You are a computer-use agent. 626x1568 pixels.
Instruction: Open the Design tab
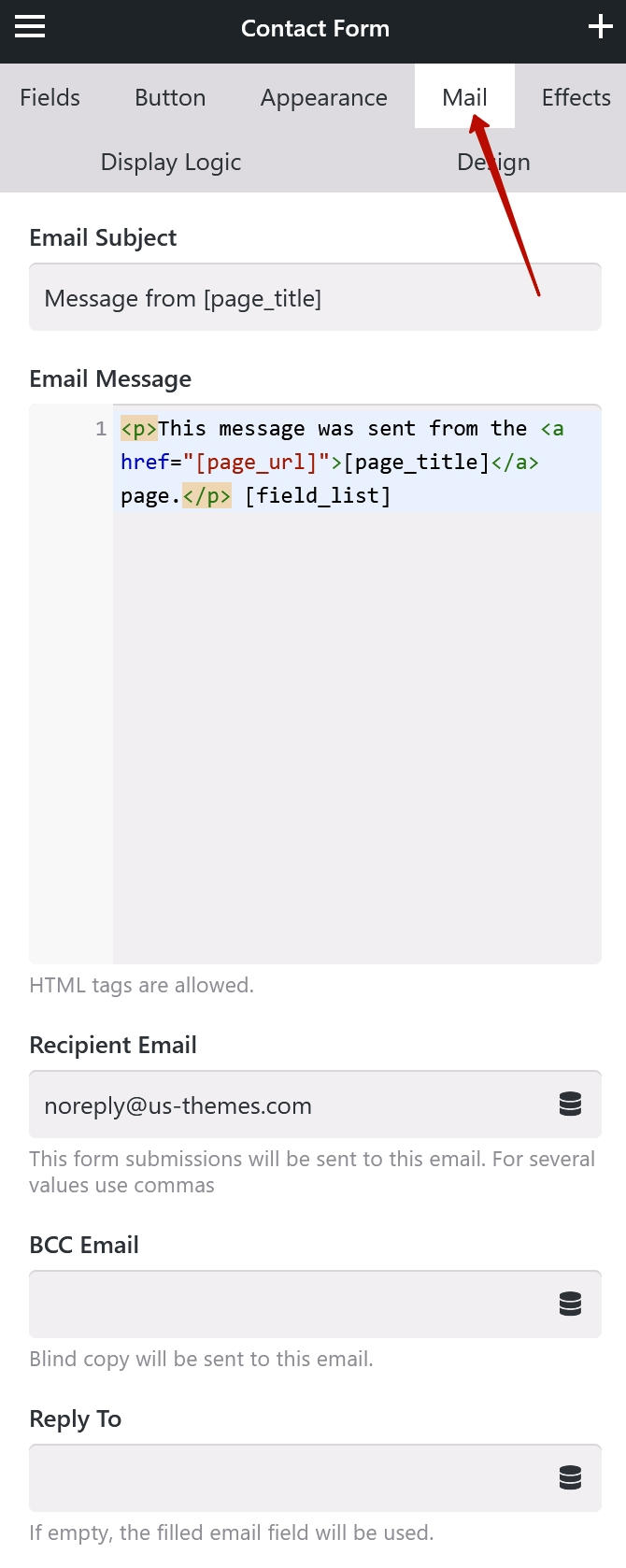[493, 162]
